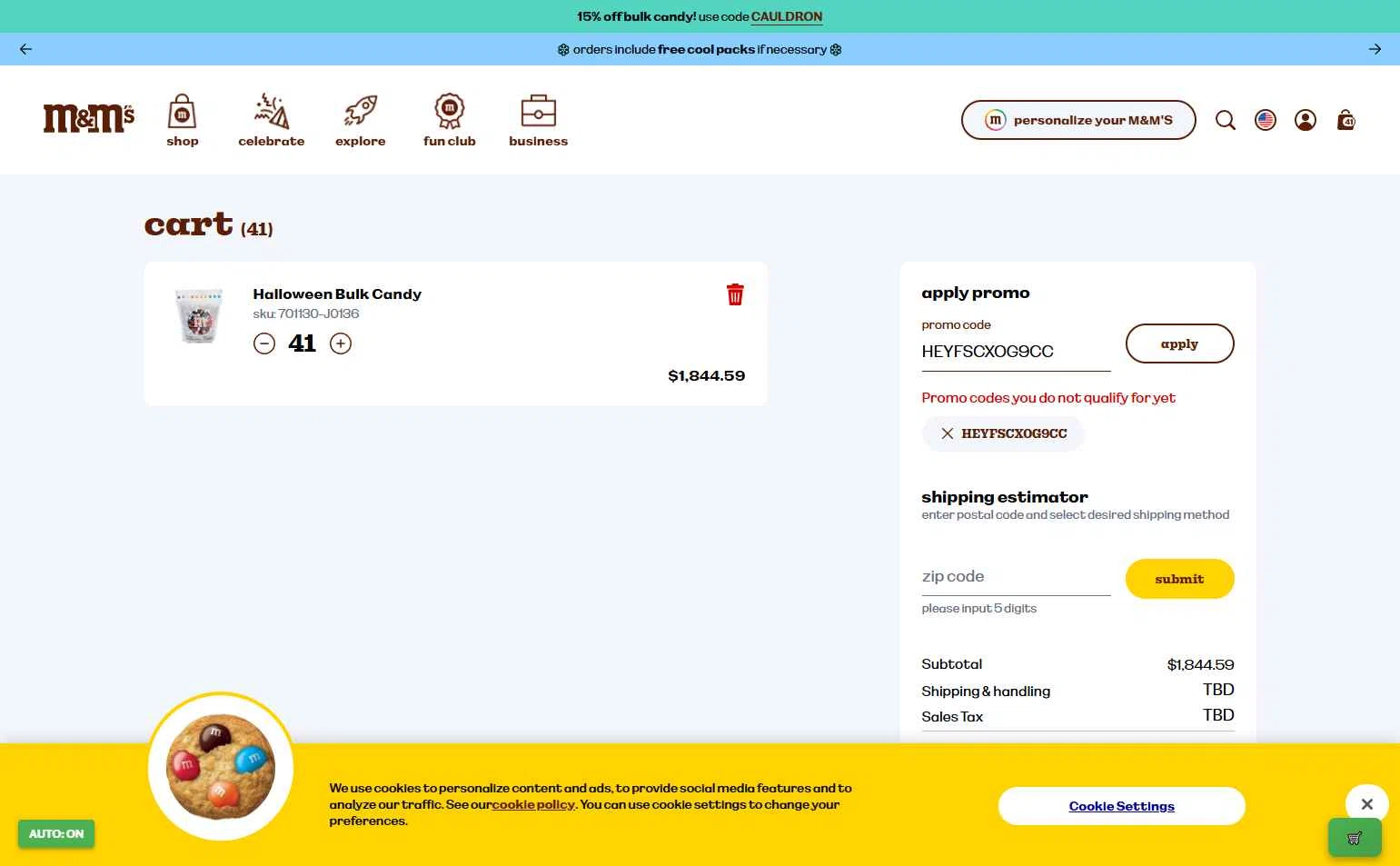1400x866 pixels.
Task: Delete Halloween Bulk Candy with trash icon
Action: (x=735, y=294)
